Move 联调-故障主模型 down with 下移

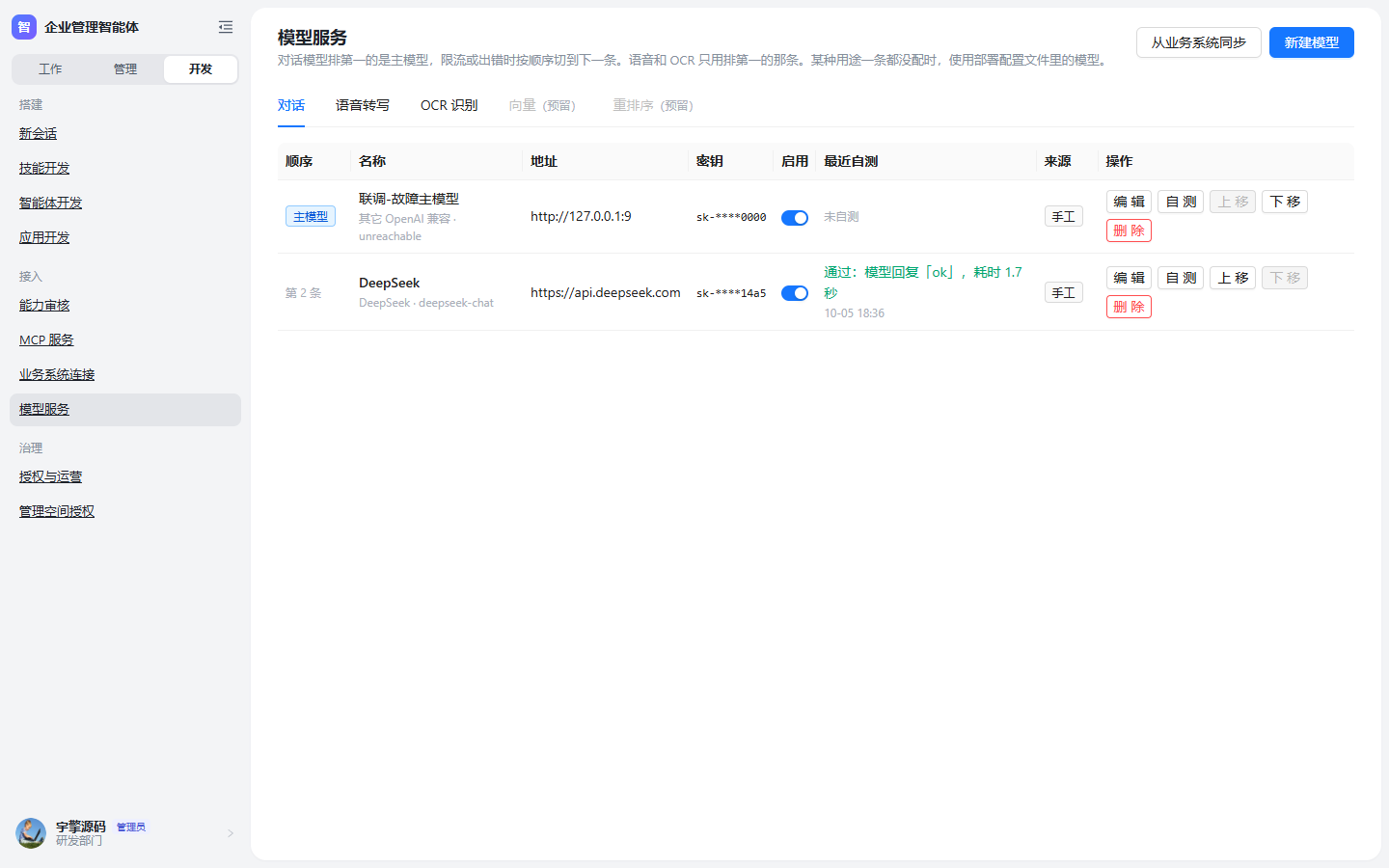pyautogui.click(x=1285, y=202)
